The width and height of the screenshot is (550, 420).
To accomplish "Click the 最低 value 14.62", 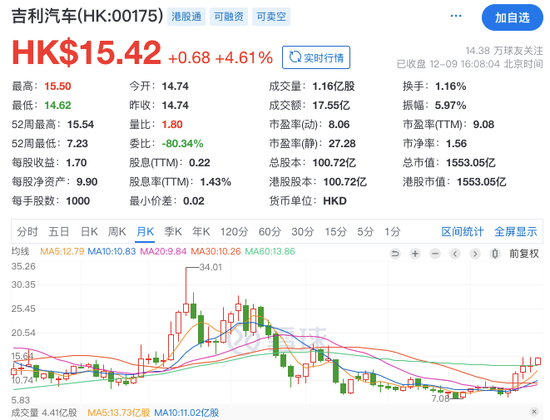I will coord(58,105).
